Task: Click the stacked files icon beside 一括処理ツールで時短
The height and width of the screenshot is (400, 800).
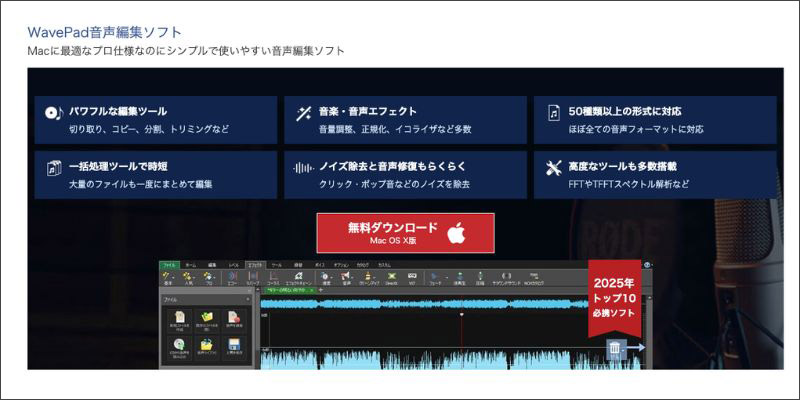Action: tap(54, 167)
